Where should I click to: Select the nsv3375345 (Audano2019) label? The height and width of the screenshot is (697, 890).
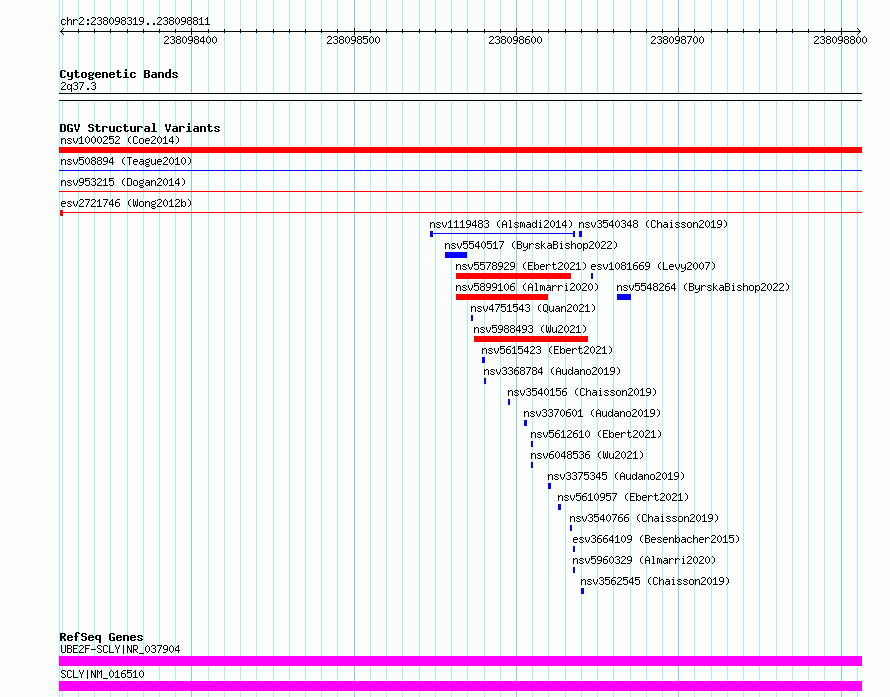pos(616,476)
